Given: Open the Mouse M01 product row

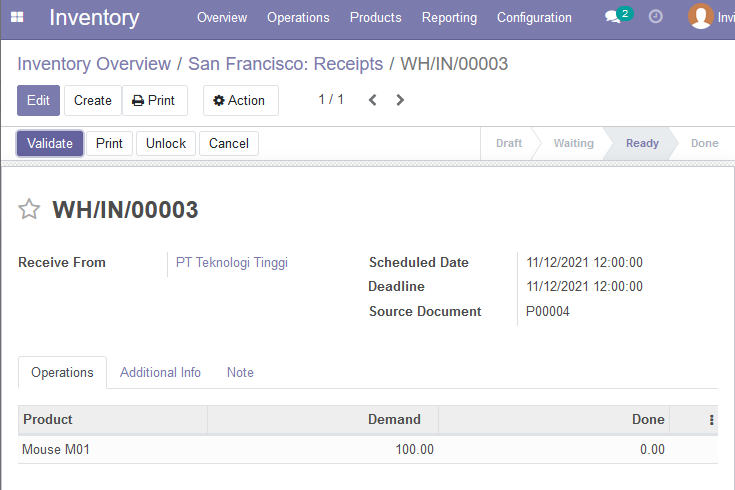Looking at the screenshot, I should [368, 450].
